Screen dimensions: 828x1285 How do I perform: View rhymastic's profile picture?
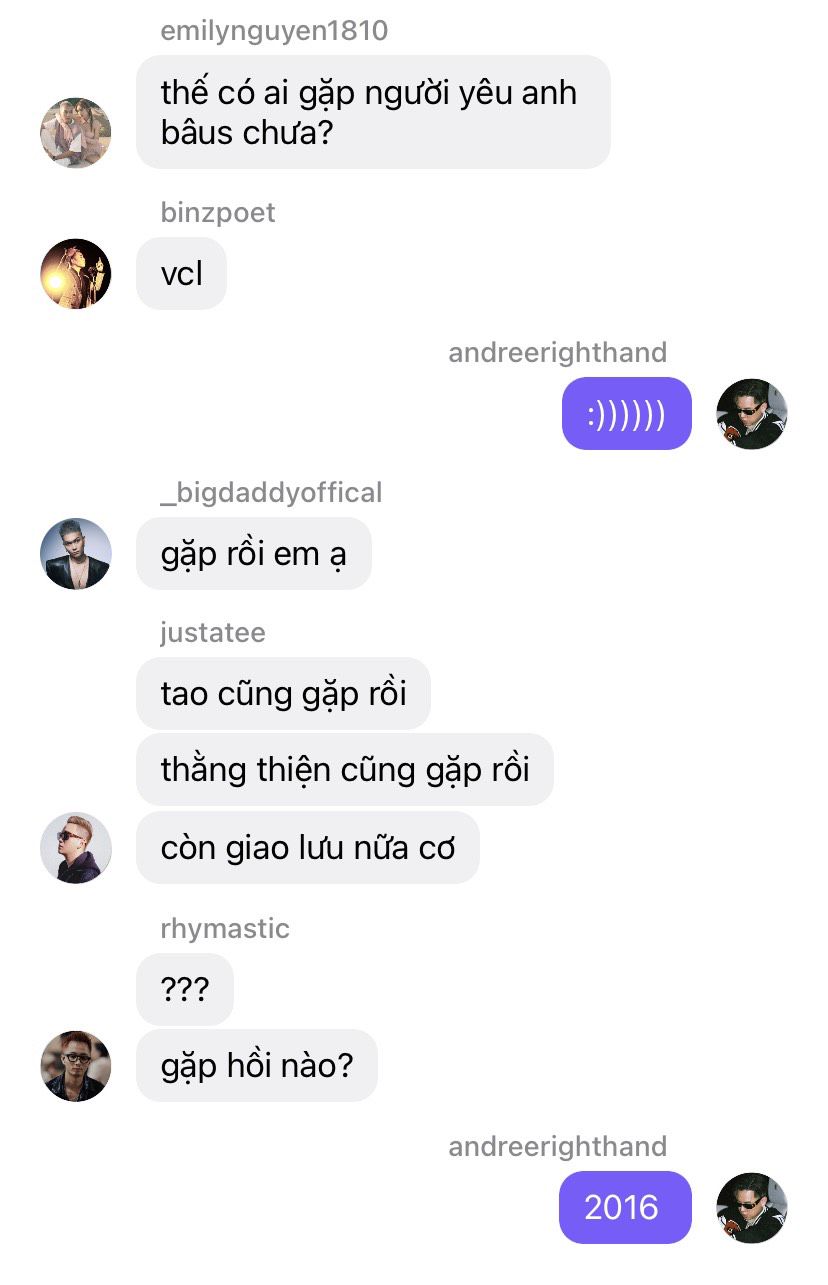[75, 1066]
